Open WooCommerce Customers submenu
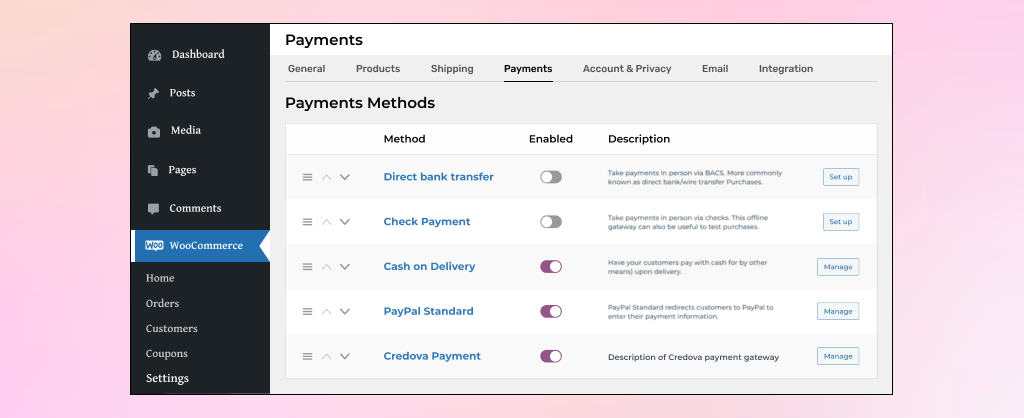The width and height of the screenshot is (1024, 418). pyautogui.click(x=171, y=329)
